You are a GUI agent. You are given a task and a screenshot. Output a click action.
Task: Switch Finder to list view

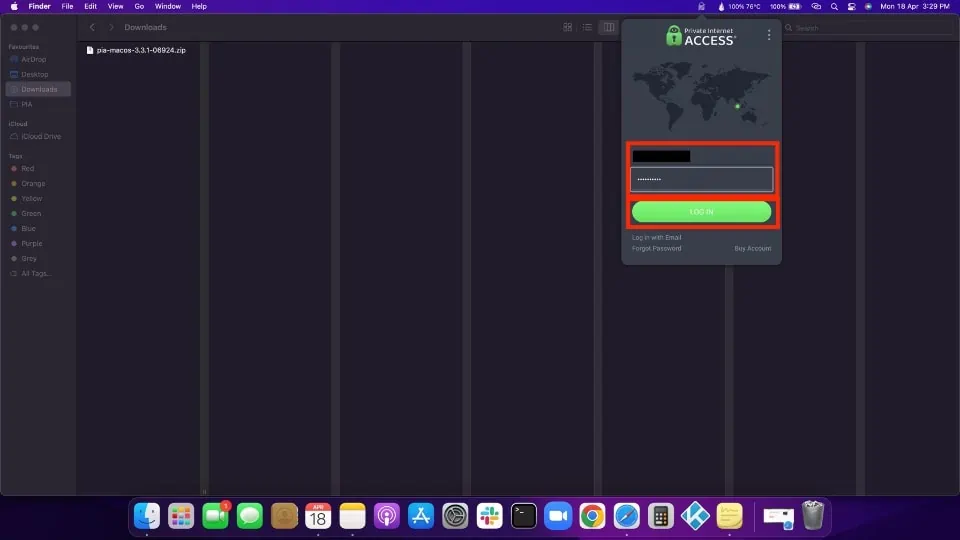pyautogui.click(x=587, y=28)
